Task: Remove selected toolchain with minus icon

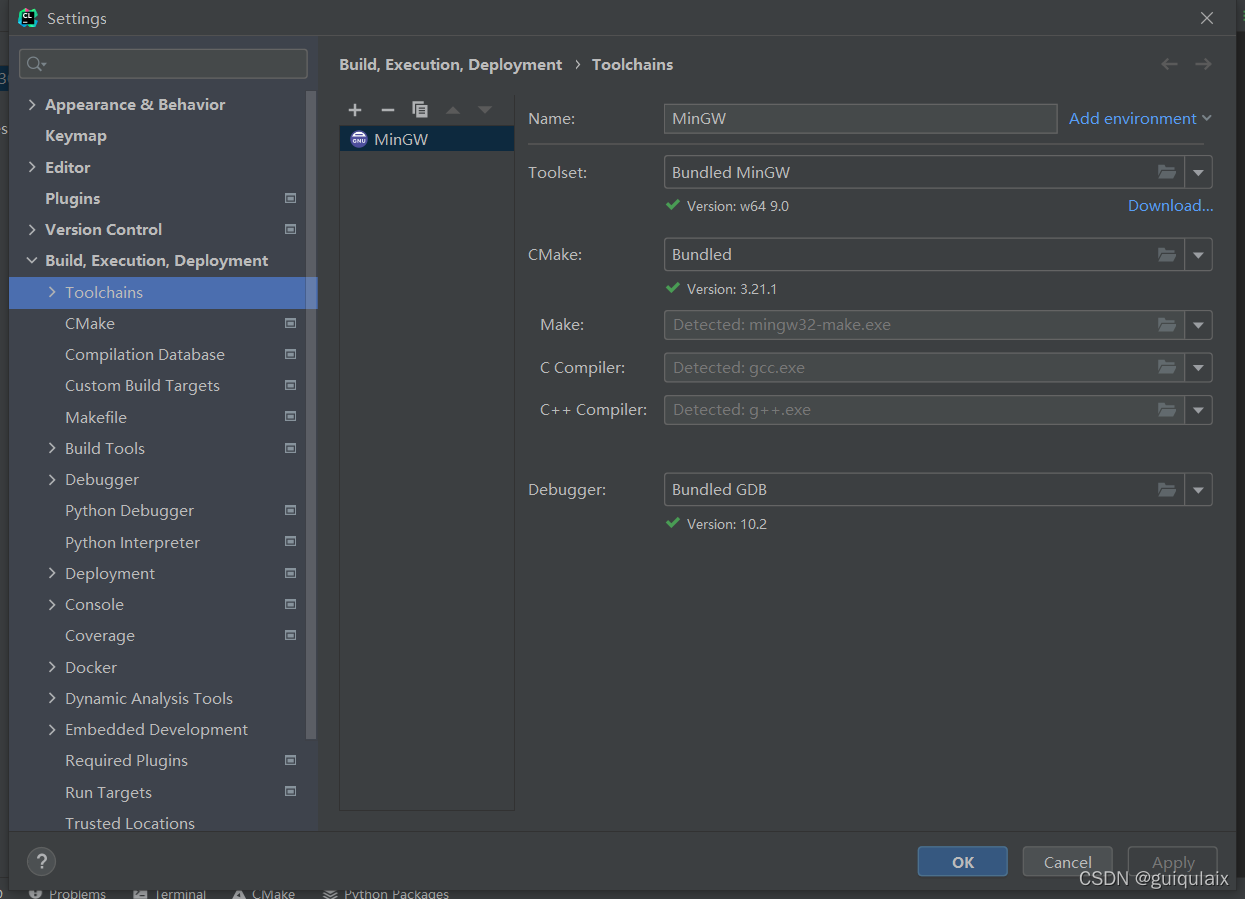Action: click(388, 110)
